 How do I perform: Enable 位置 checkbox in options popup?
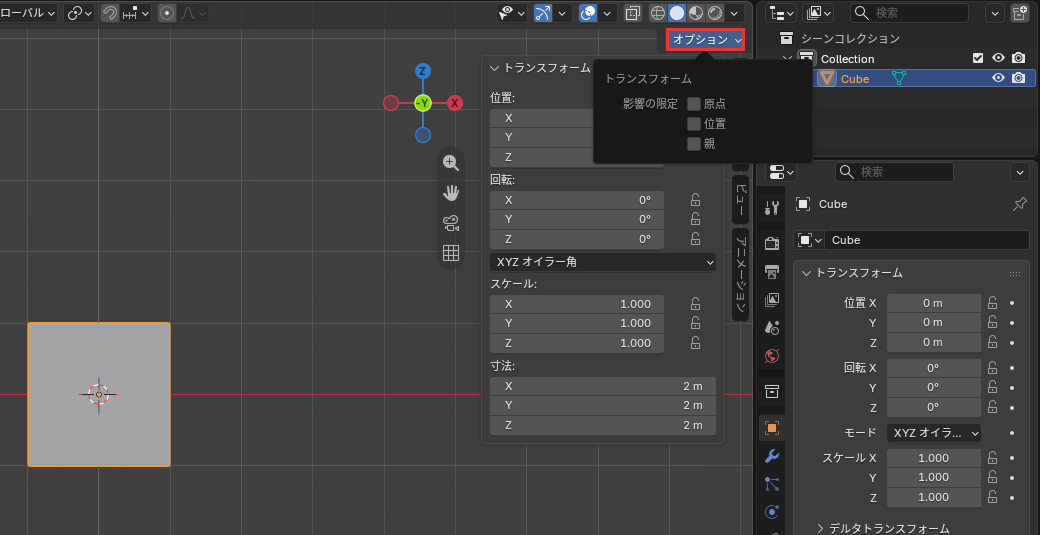point(694,123)
